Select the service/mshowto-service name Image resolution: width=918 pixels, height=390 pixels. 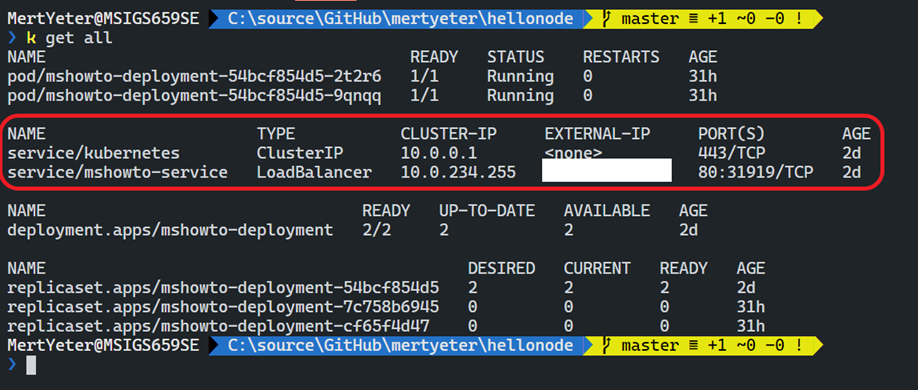point(118,173)
